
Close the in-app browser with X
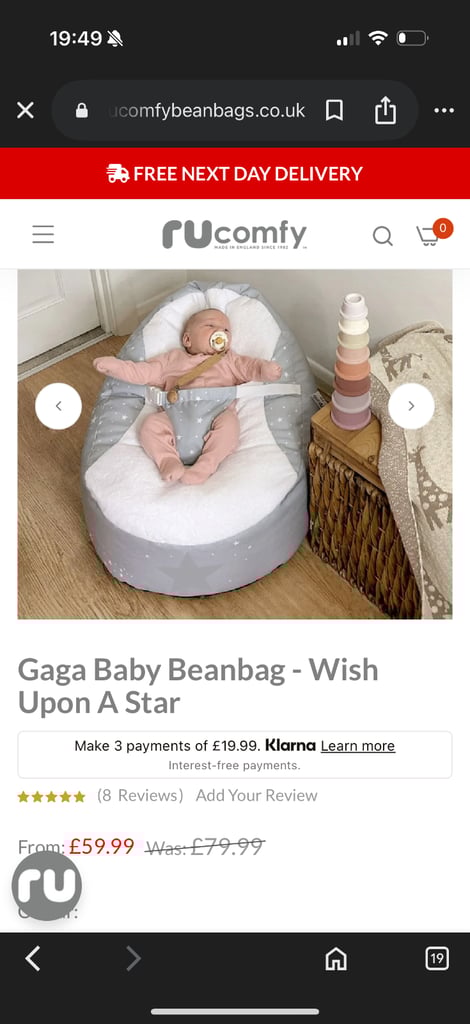coord(25,110)
